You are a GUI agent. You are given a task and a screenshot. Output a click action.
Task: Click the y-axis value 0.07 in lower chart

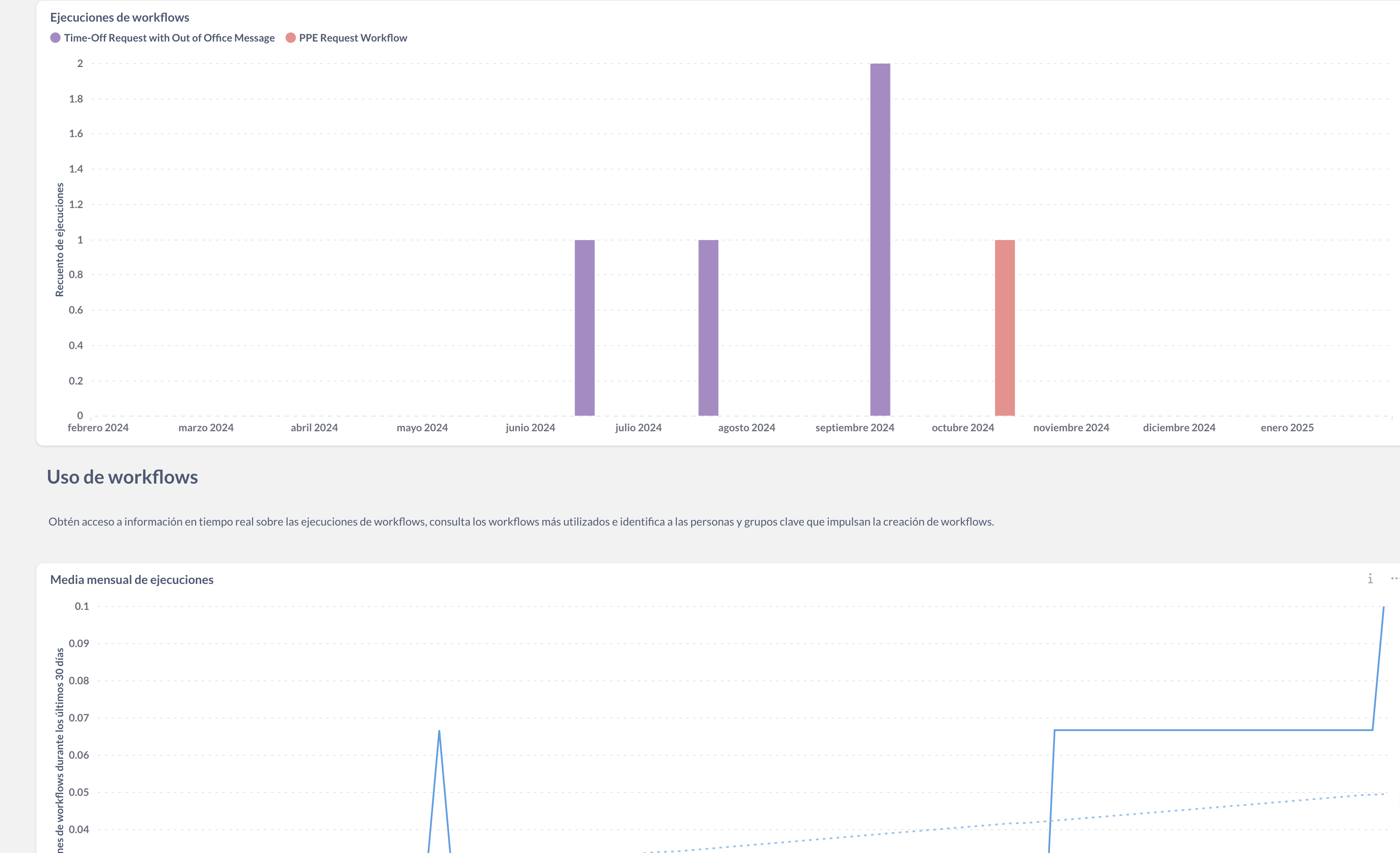click(79, 718)
